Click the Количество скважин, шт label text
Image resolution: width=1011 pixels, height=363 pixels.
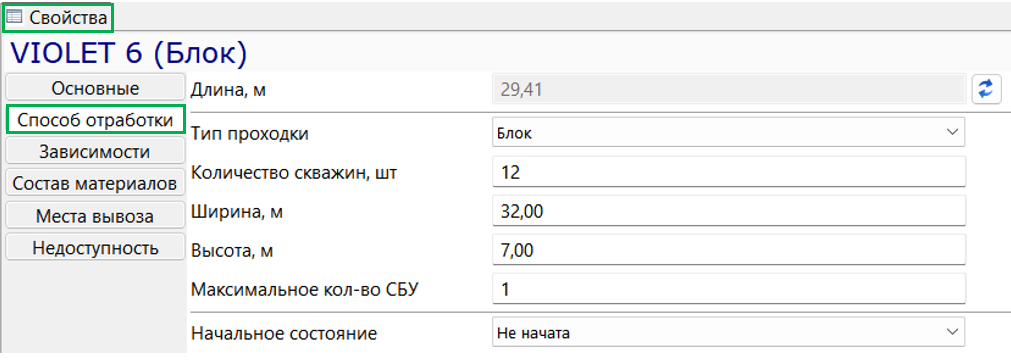tap(294, 173)
